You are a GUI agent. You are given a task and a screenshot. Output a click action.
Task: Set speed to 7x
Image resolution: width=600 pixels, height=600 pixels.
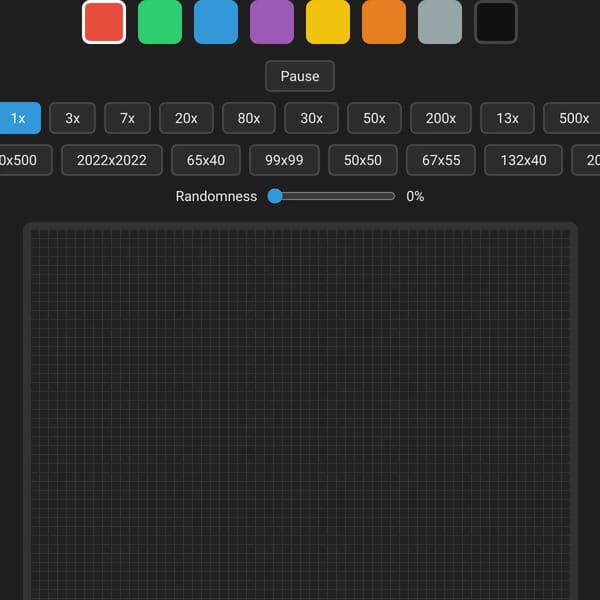point(127,118)
